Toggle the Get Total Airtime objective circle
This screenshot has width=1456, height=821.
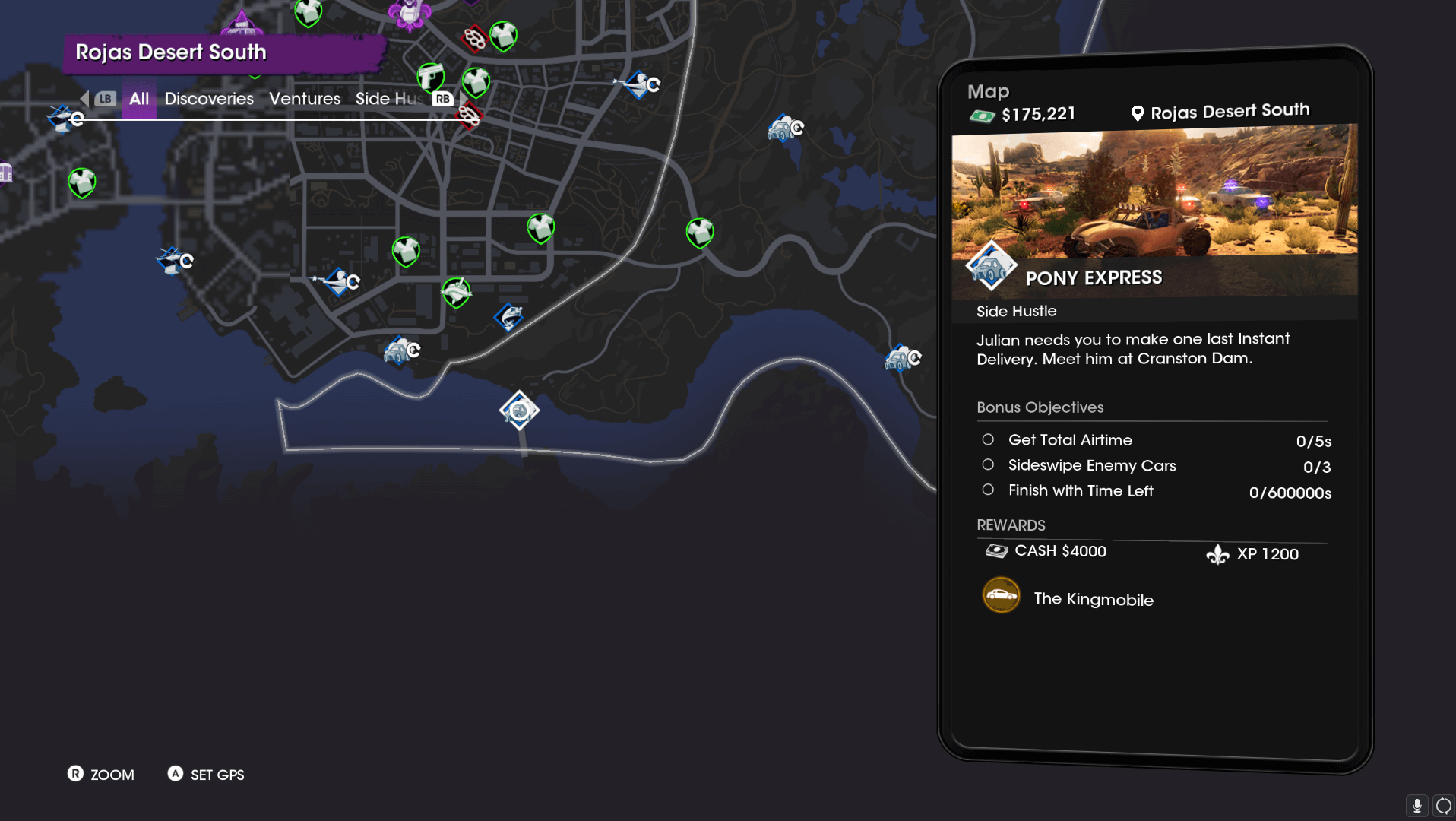click(987, 439)
